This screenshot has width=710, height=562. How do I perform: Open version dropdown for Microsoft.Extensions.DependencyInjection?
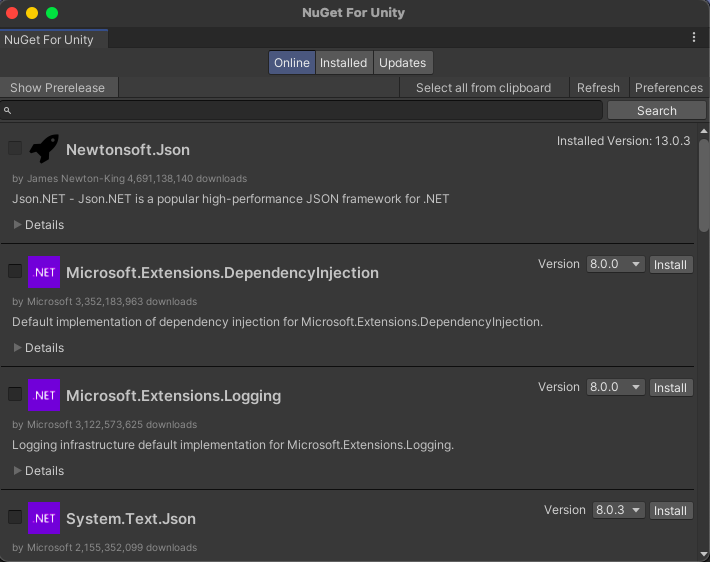(x=615, y=264)
